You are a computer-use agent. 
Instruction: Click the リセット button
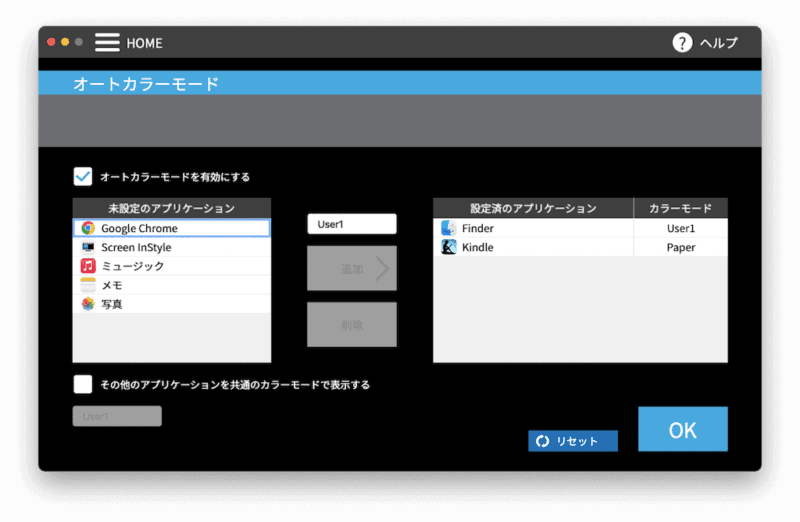(x=573, y=441)
